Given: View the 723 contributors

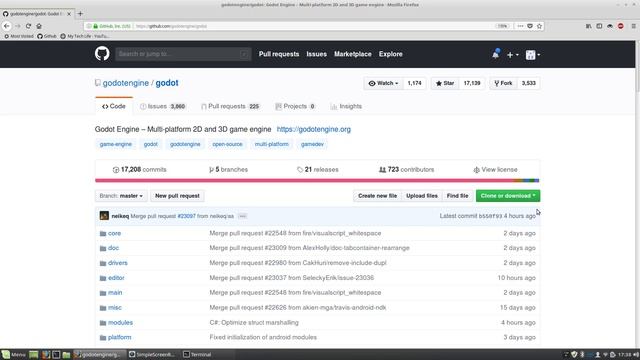Looking at the screenshot, I should pos(407,169).
